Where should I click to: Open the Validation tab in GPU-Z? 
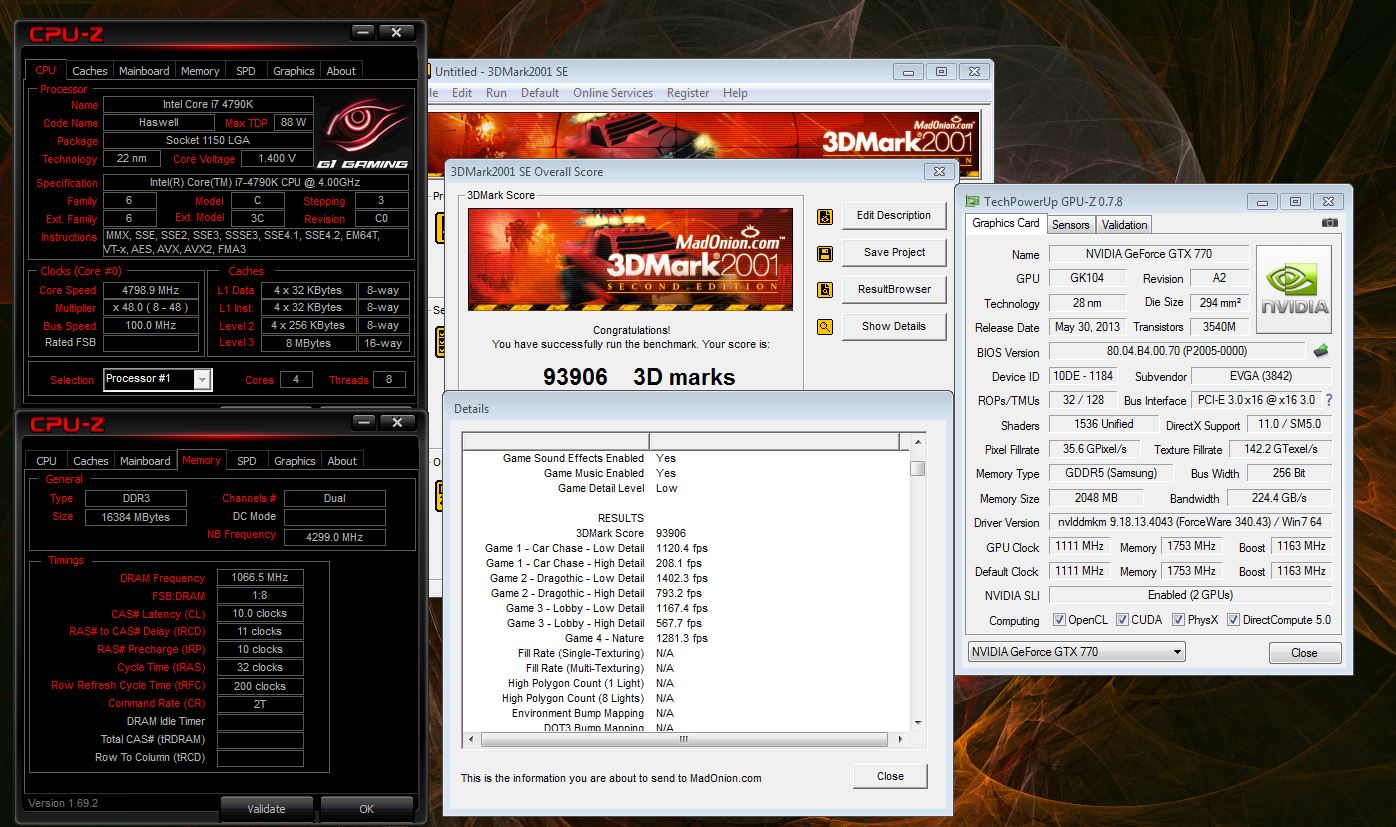tap(1125, 225)
